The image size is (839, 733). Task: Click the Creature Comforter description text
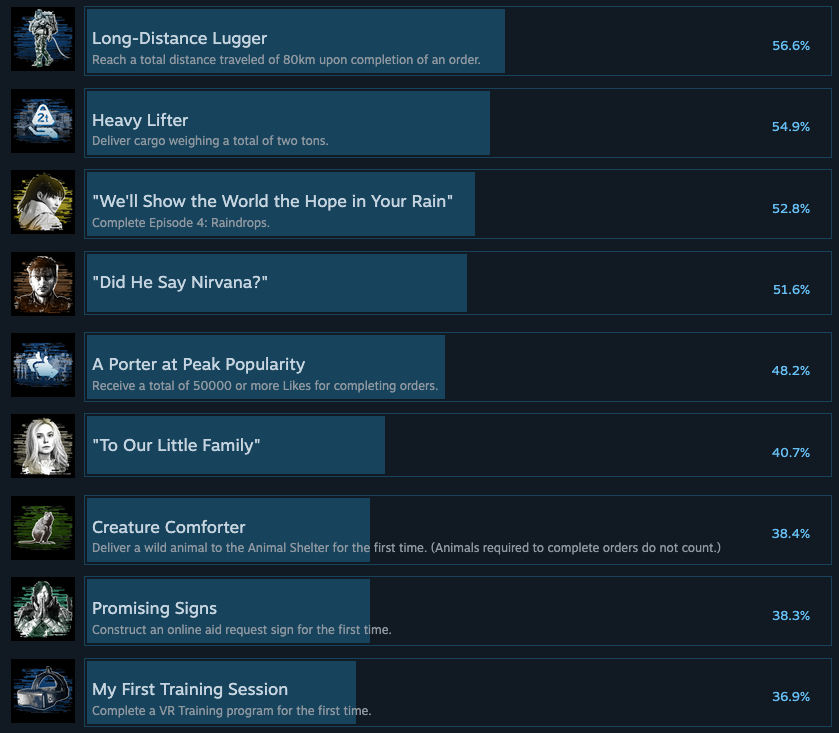(x=406, y=548)
